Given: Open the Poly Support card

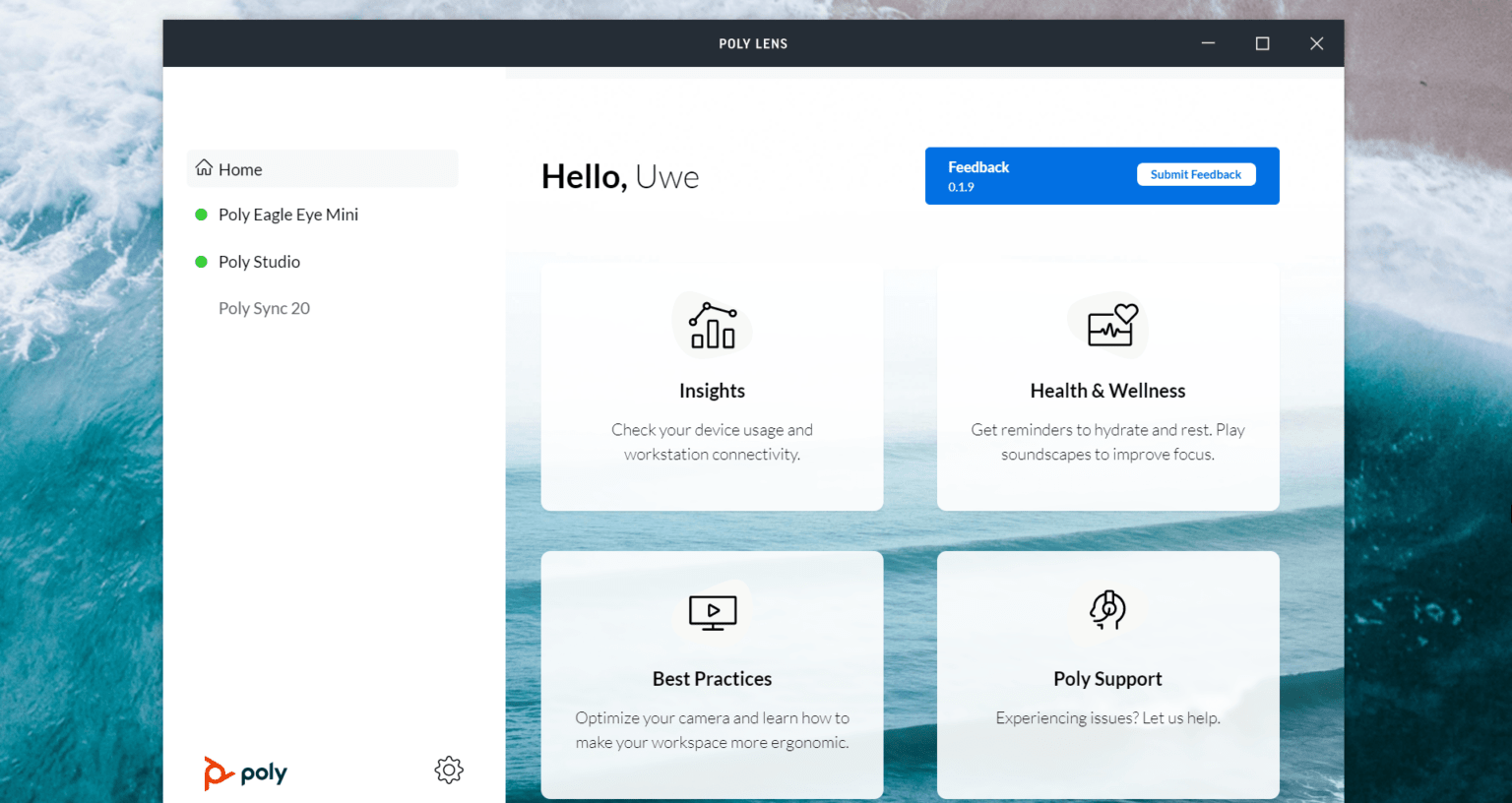Looking at the screenshot, I should (1107, 674).
